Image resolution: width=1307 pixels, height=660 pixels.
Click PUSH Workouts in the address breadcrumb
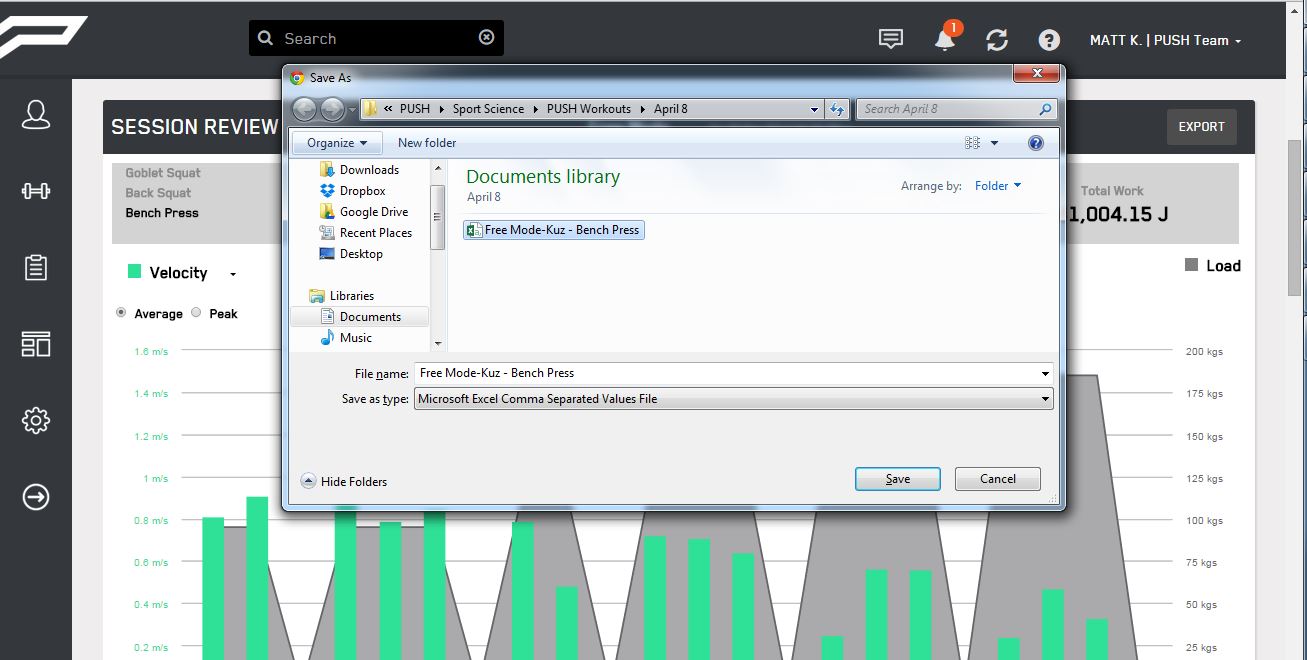[589, 109]
